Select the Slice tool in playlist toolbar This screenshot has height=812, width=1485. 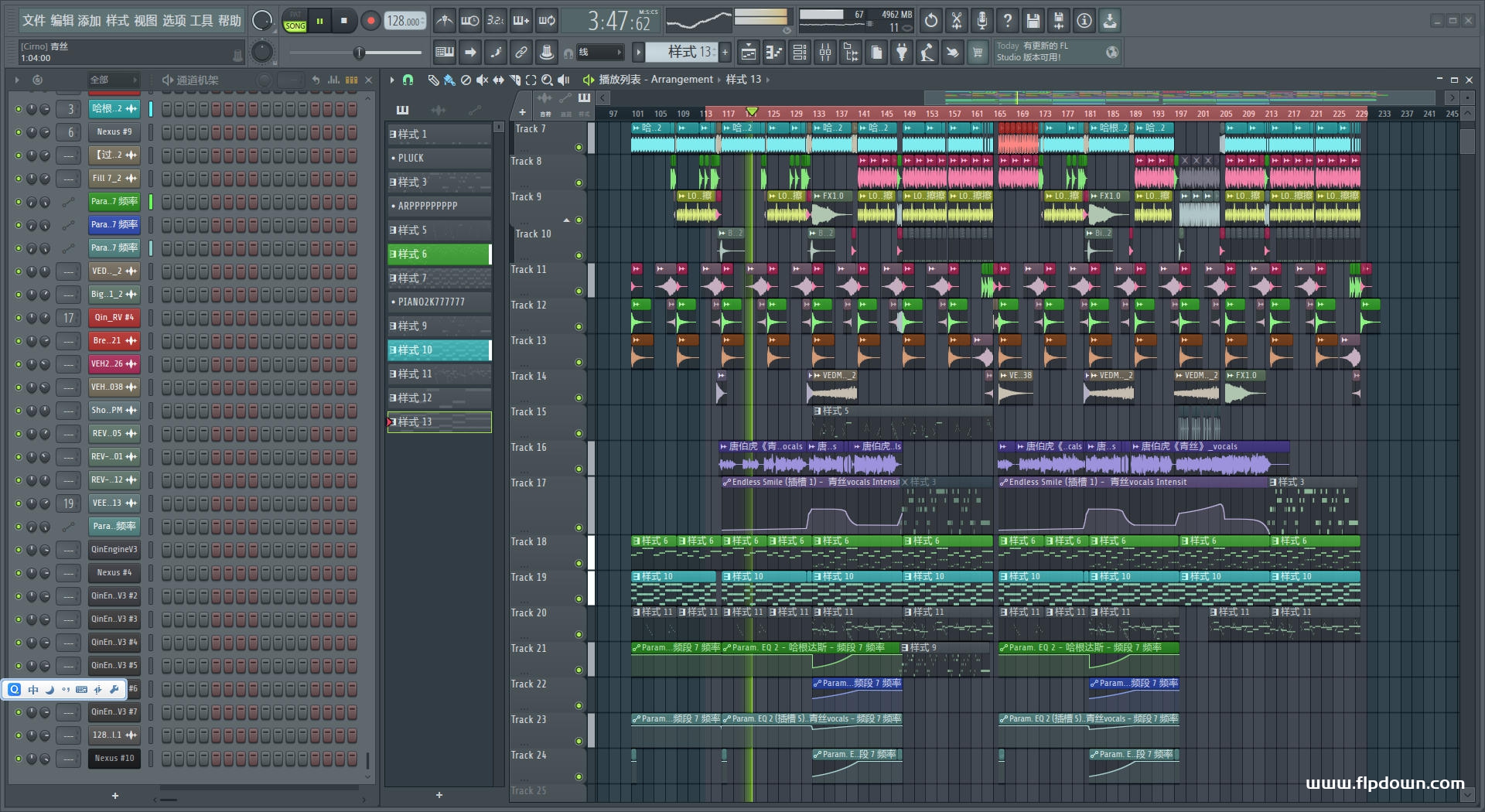(514, 80)
